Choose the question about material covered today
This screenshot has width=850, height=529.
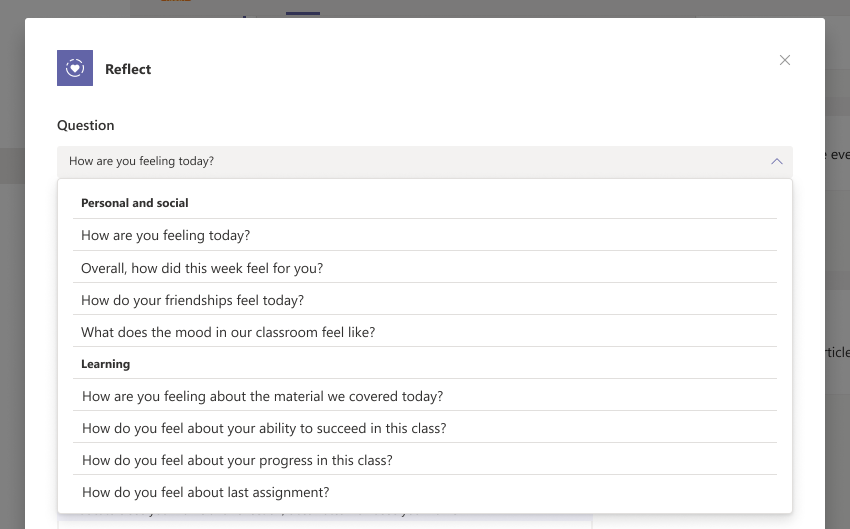262,396
